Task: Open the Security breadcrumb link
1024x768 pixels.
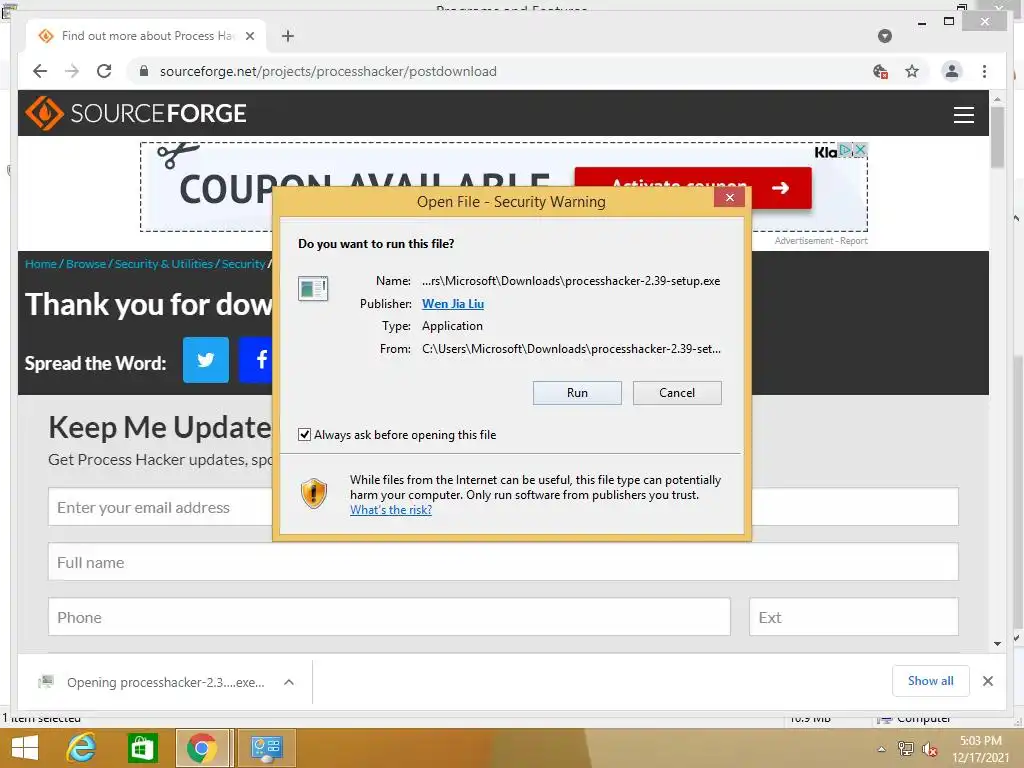Action: point(243,264)
